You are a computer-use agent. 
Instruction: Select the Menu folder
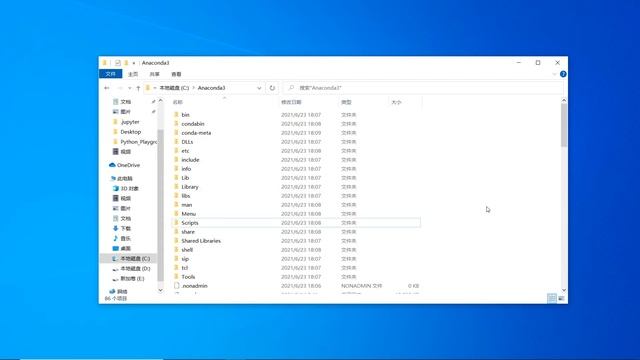(188, 213)
